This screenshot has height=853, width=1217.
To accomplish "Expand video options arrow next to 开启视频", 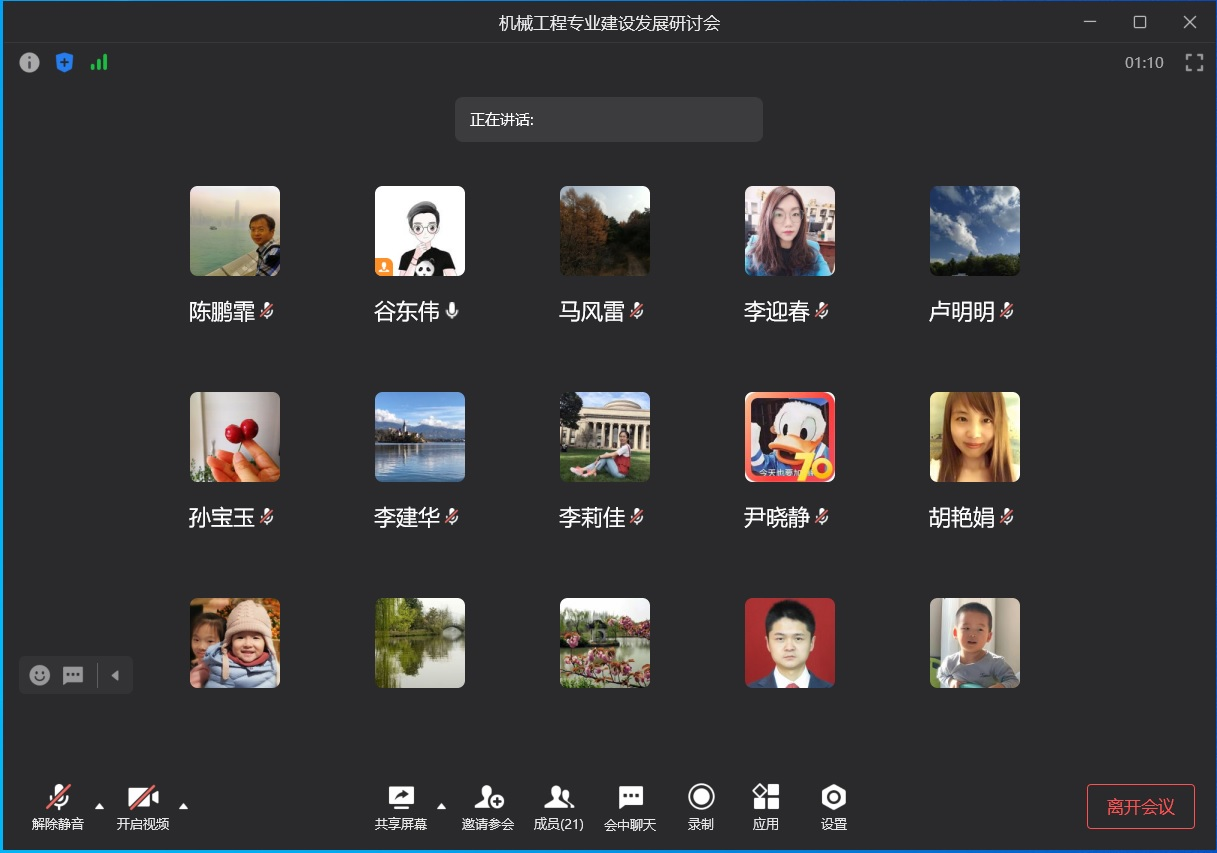I will click(x=183, y=805).
